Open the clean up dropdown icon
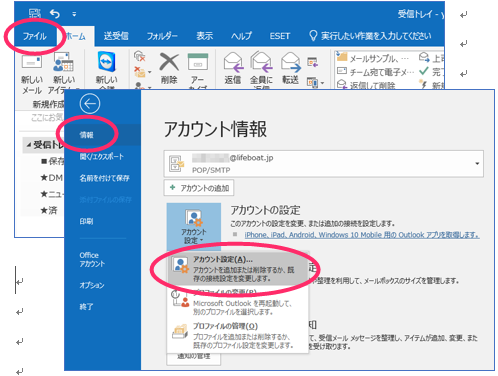The image size is (498, 376). 142,72
